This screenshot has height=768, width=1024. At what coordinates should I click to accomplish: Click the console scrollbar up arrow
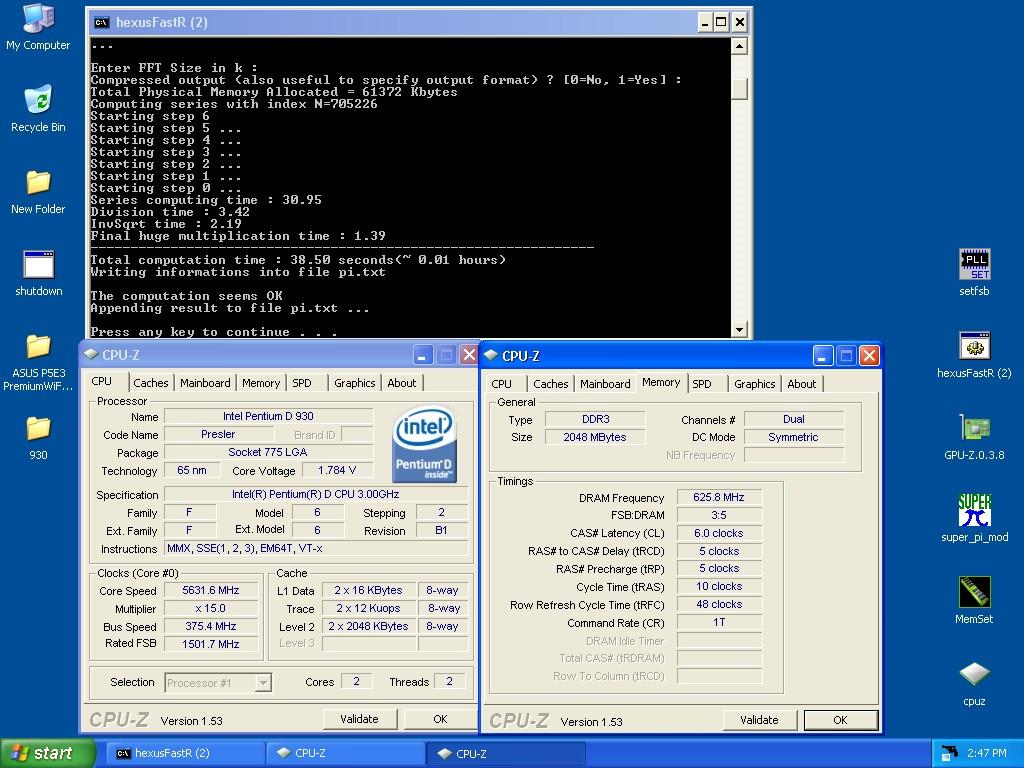tap(739, 46)
